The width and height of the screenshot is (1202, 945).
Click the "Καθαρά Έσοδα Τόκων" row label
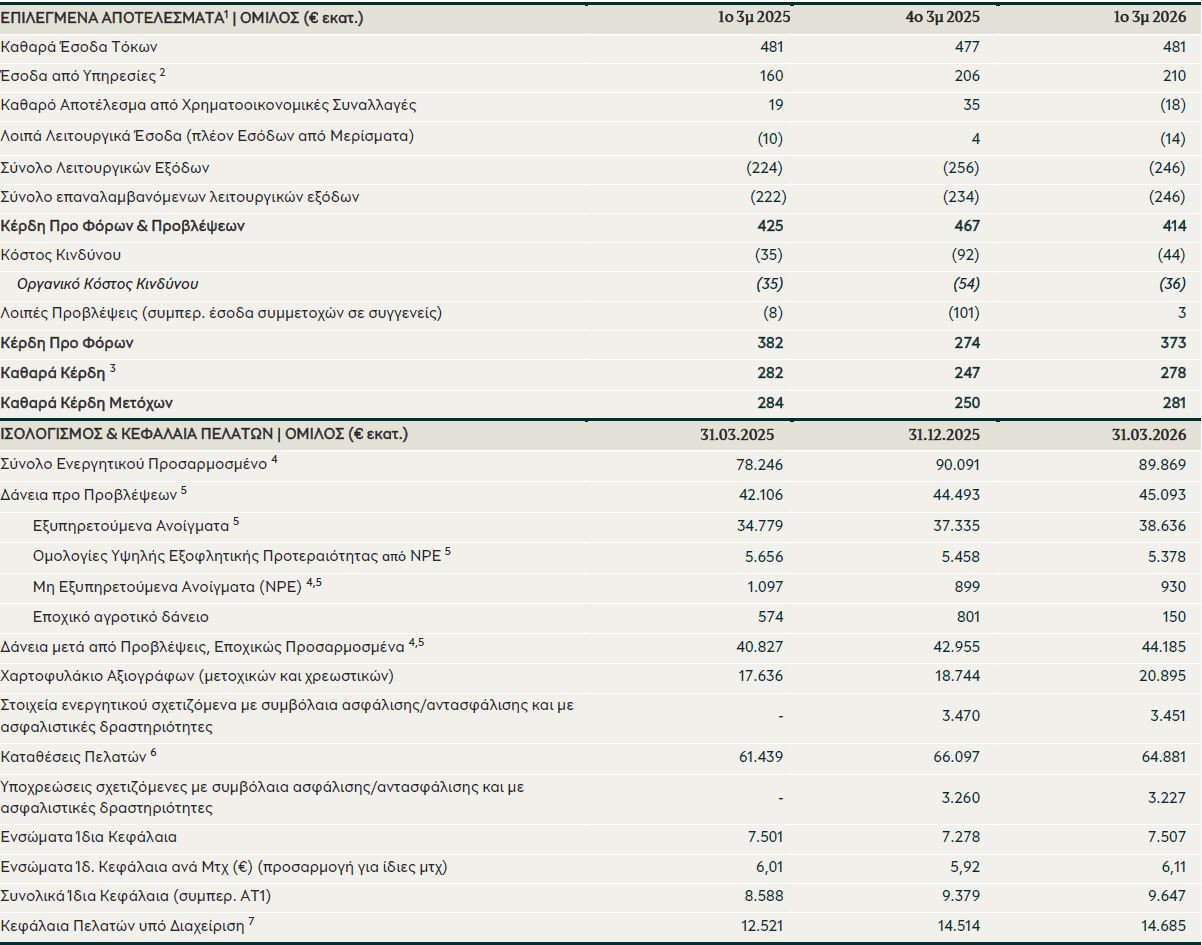(x=80, y=47)
